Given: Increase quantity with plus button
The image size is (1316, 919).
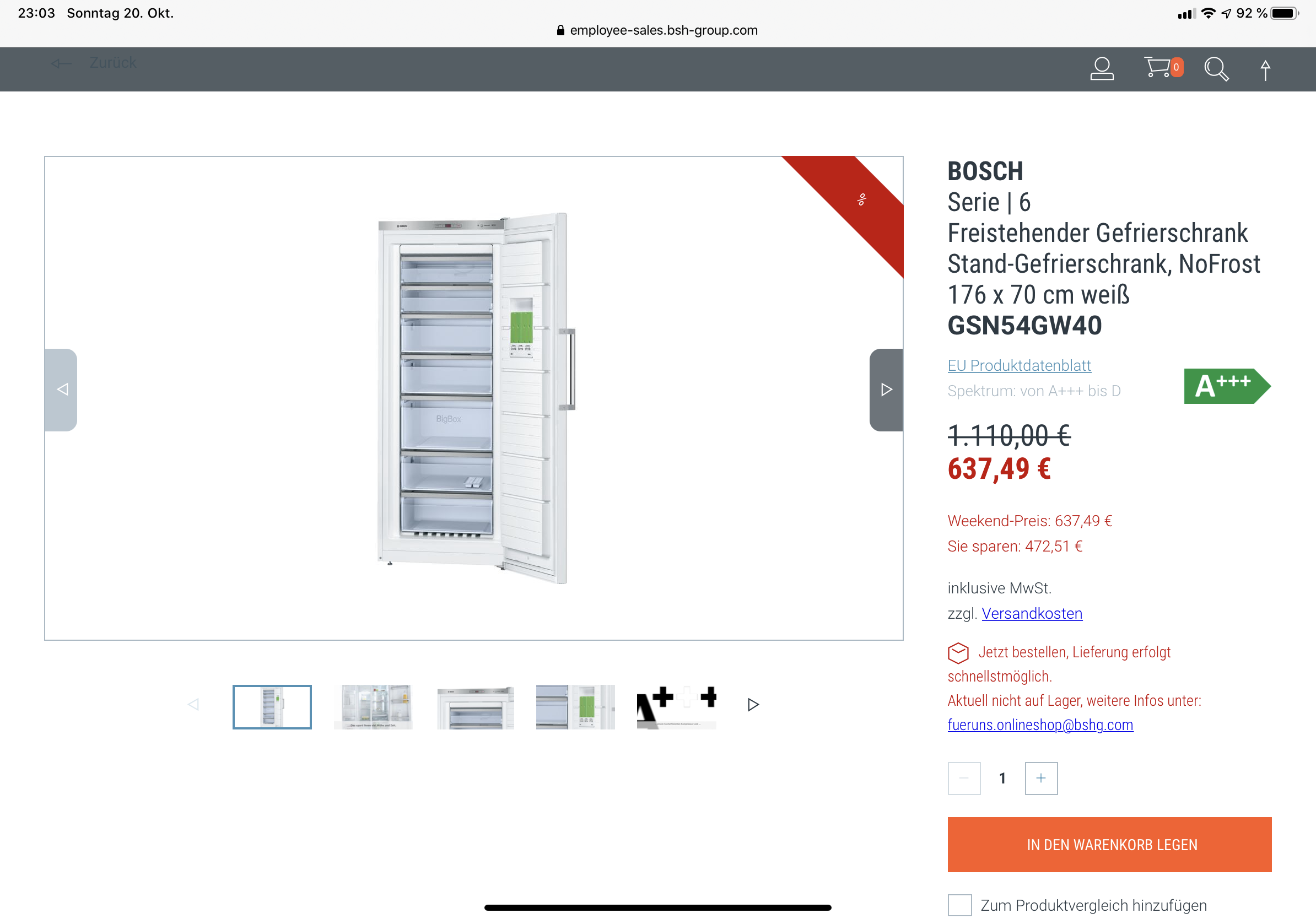Looking at the screenshot, I should point(1041,778).
